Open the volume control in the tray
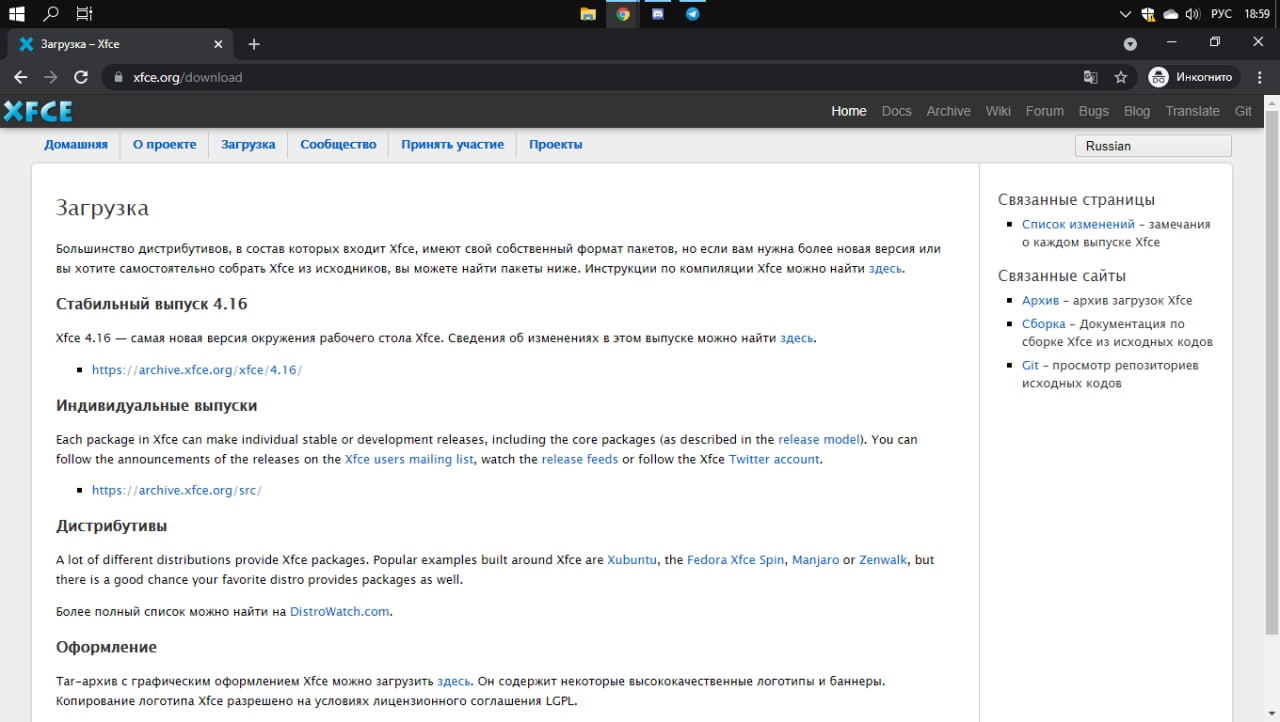The width and height of the screenshot is (1280, 722). coord(1192,14)
